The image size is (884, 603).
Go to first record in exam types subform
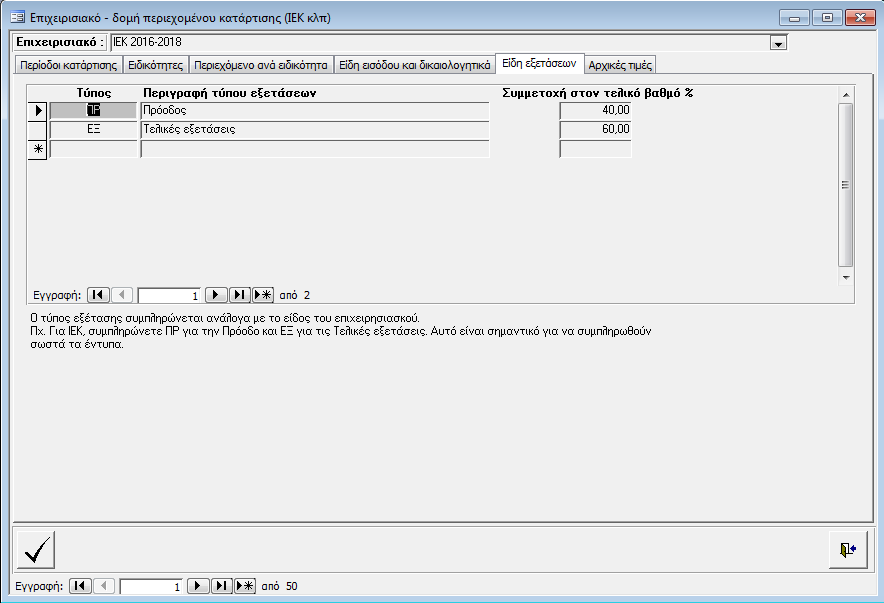[98, 295]
